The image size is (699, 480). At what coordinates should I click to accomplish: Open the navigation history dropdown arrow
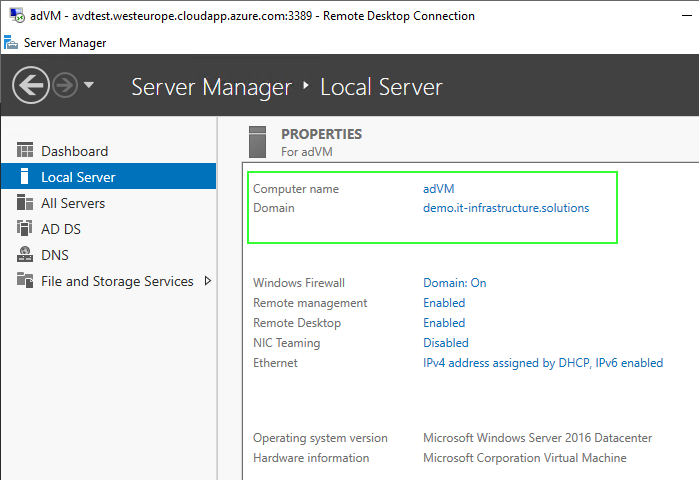coord(89,85)
